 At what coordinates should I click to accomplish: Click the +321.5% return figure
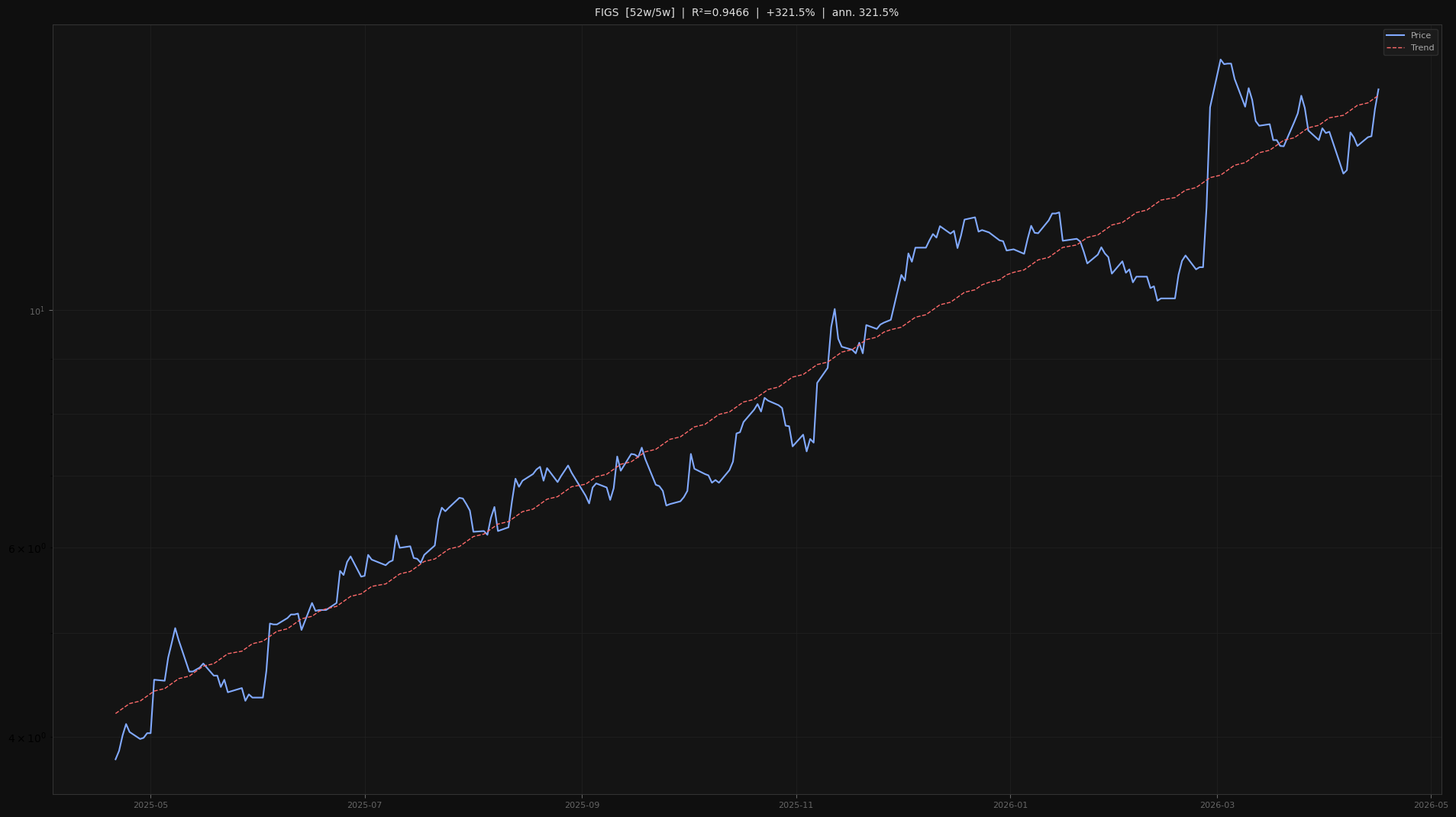coord(790,12)
